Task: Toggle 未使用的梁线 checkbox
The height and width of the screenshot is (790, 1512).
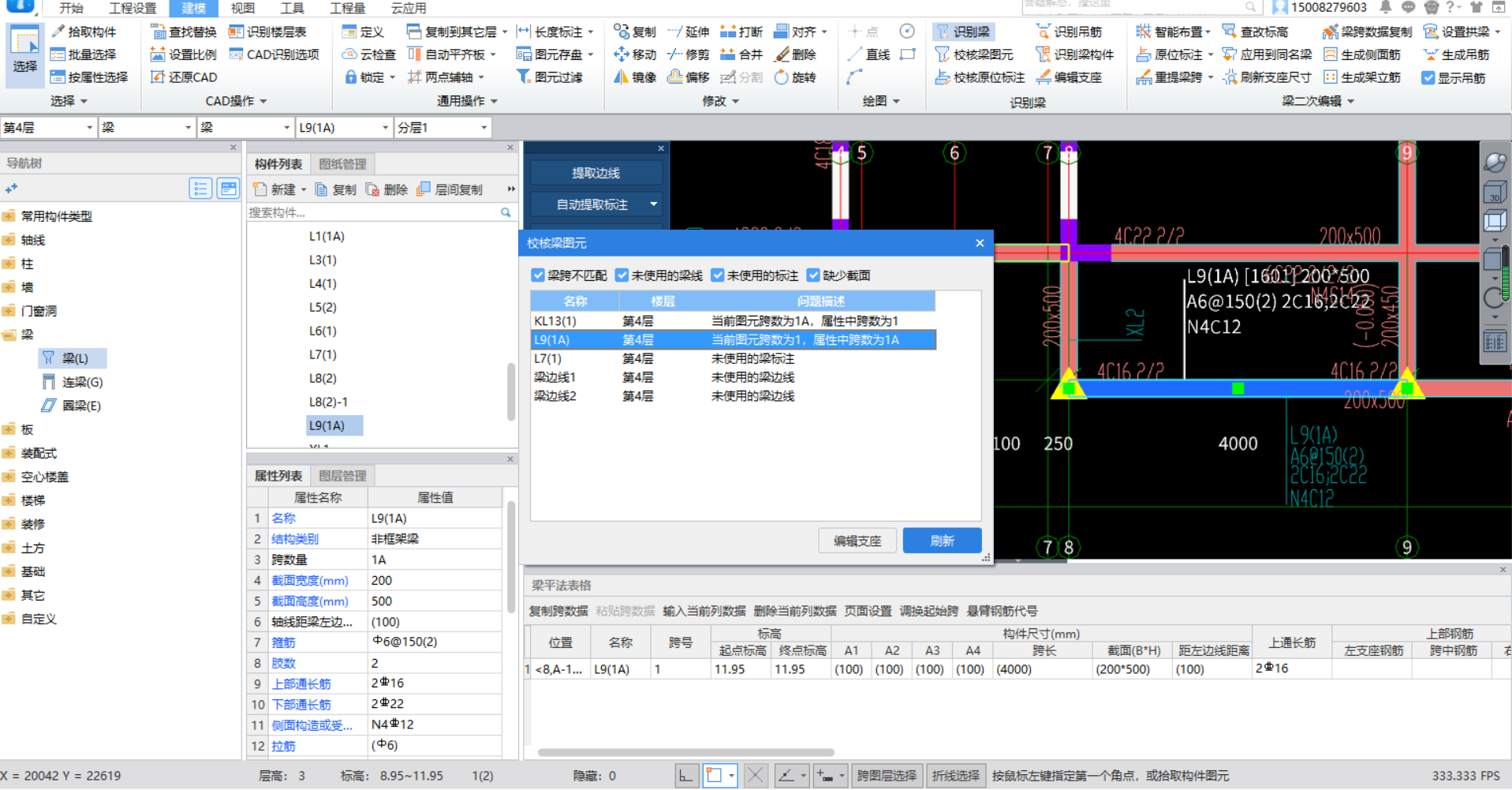Action: 622,275
